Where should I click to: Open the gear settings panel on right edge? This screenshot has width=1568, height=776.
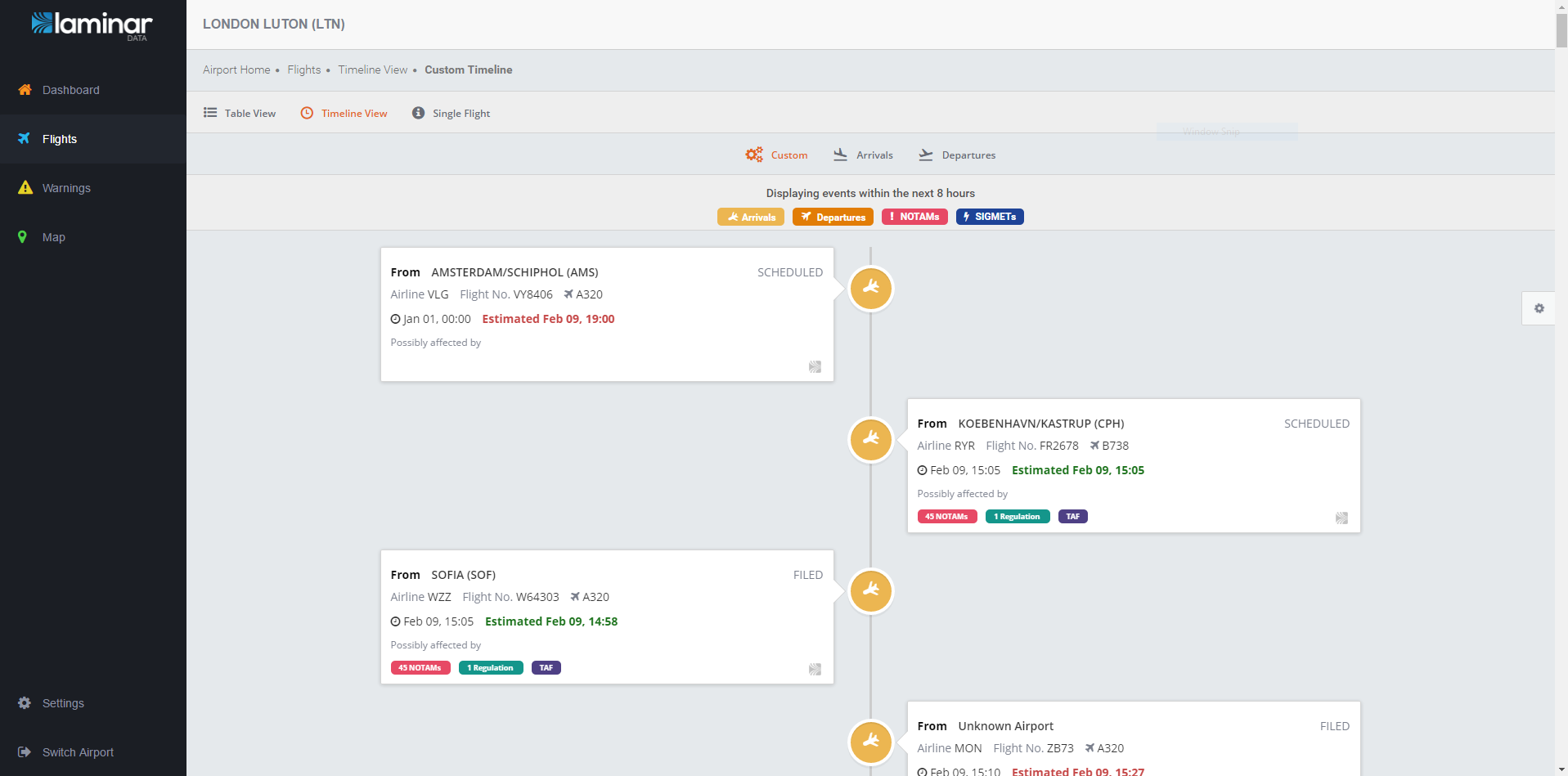tap(1539, 308)
